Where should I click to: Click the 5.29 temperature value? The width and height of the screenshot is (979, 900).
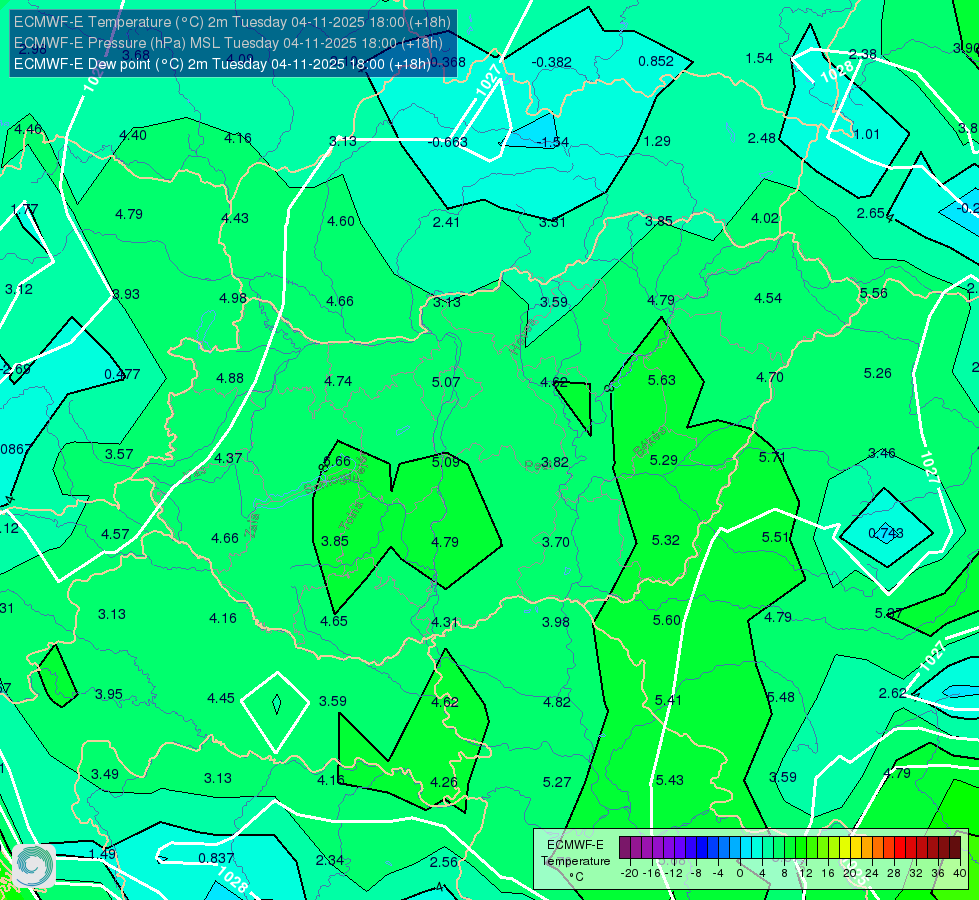[664, 460]
